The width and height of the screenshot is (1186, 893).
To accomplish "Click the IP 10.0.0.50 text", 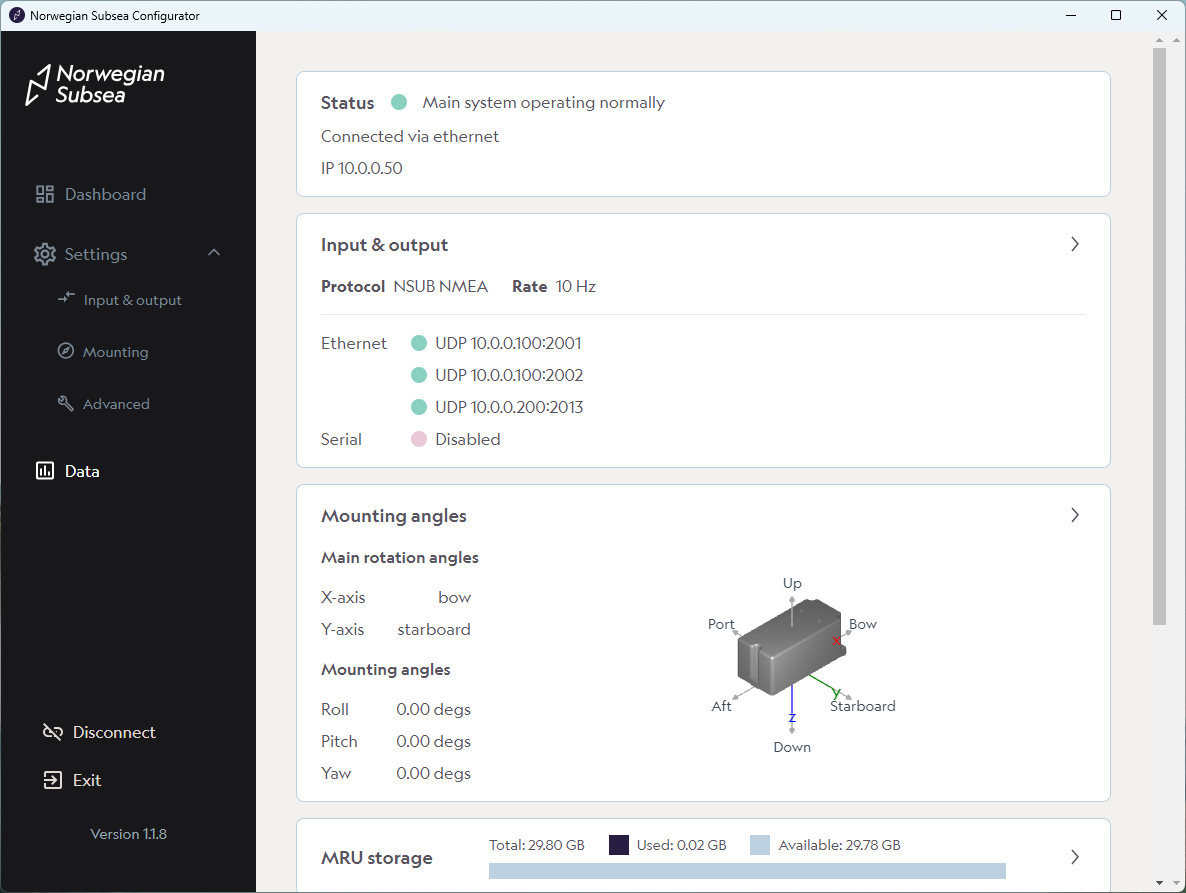I will click(362, 168).
